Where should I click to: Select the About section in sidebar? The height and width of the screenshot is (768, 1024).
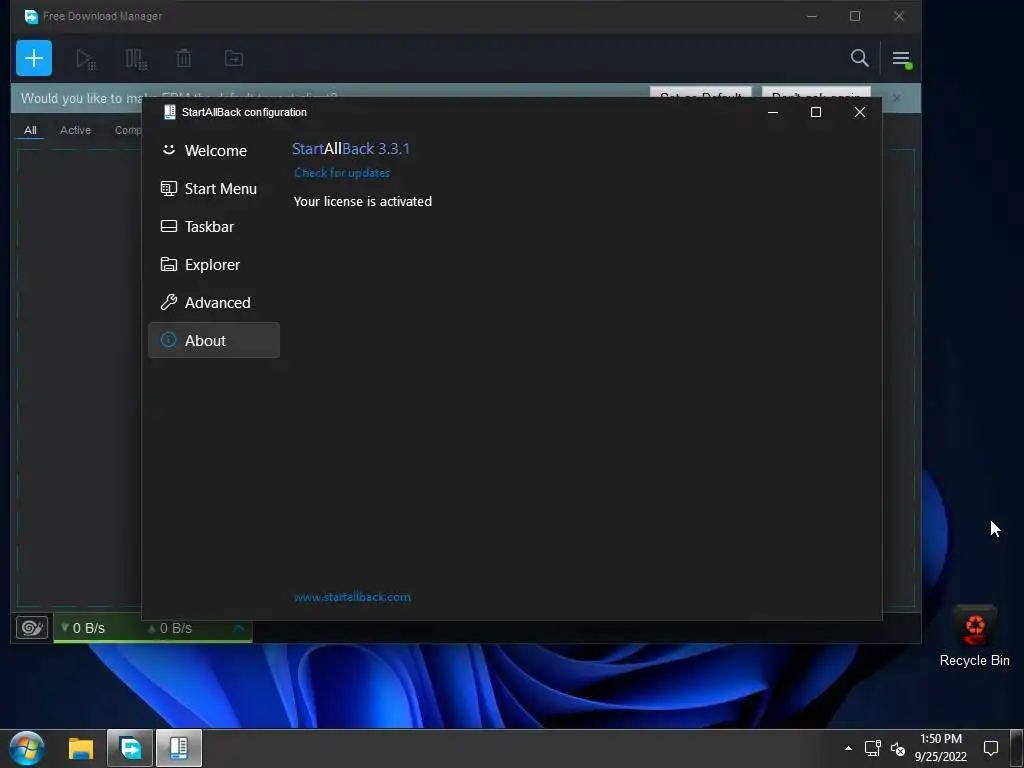(x=214, y=340)
